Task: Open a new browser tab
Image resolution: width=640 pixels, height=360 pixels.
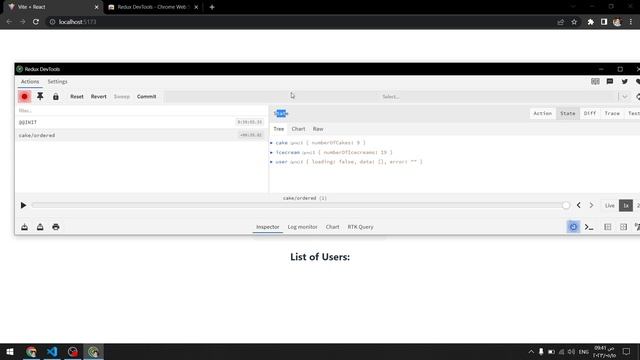Action: tap(212, 7)
